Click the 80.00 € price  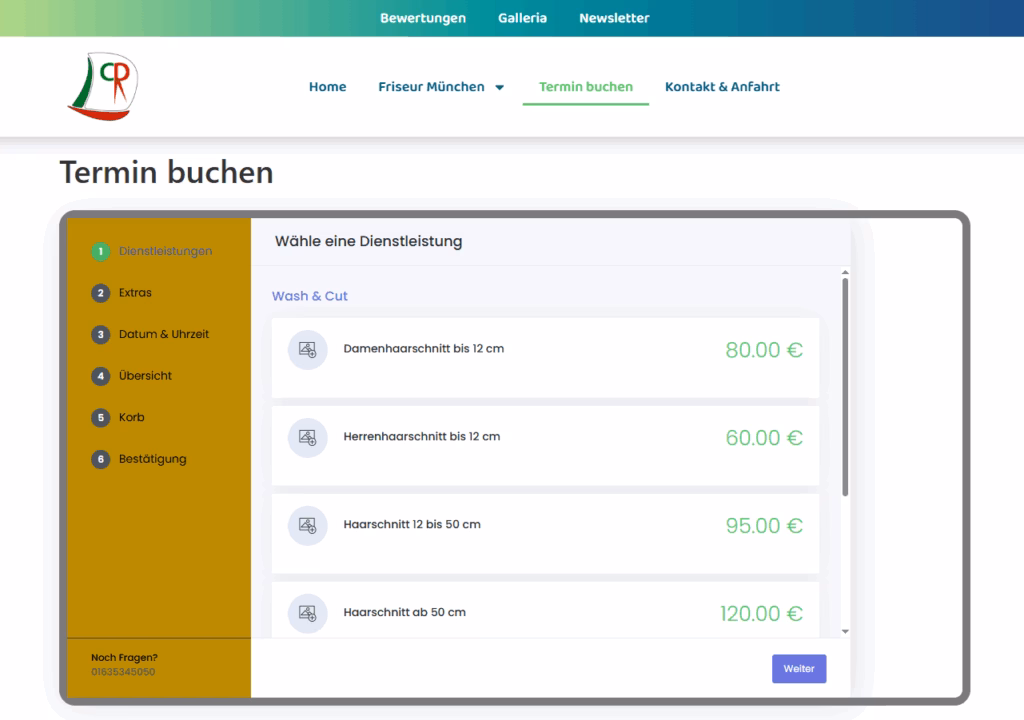pos(763,350)
